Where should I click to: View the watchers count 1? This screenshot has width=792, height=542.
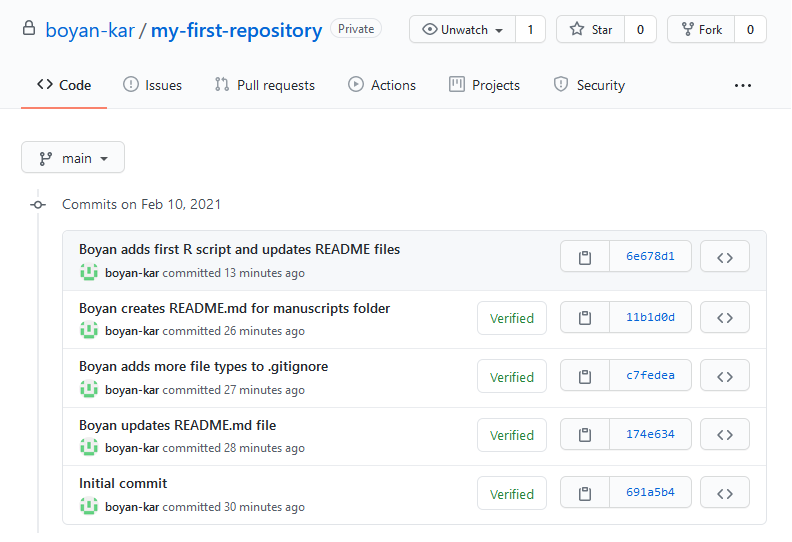click(x=530, y=30)
